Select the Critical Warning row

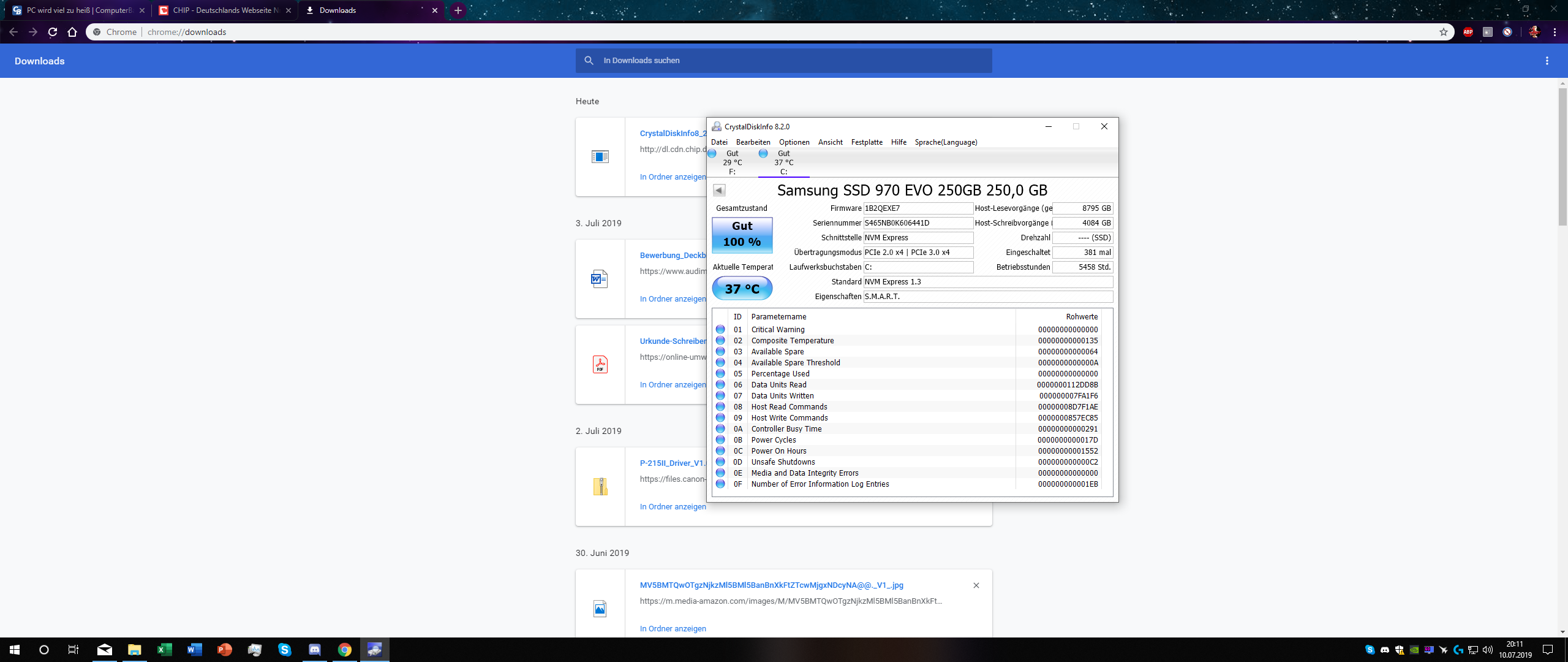coord(907,330)
